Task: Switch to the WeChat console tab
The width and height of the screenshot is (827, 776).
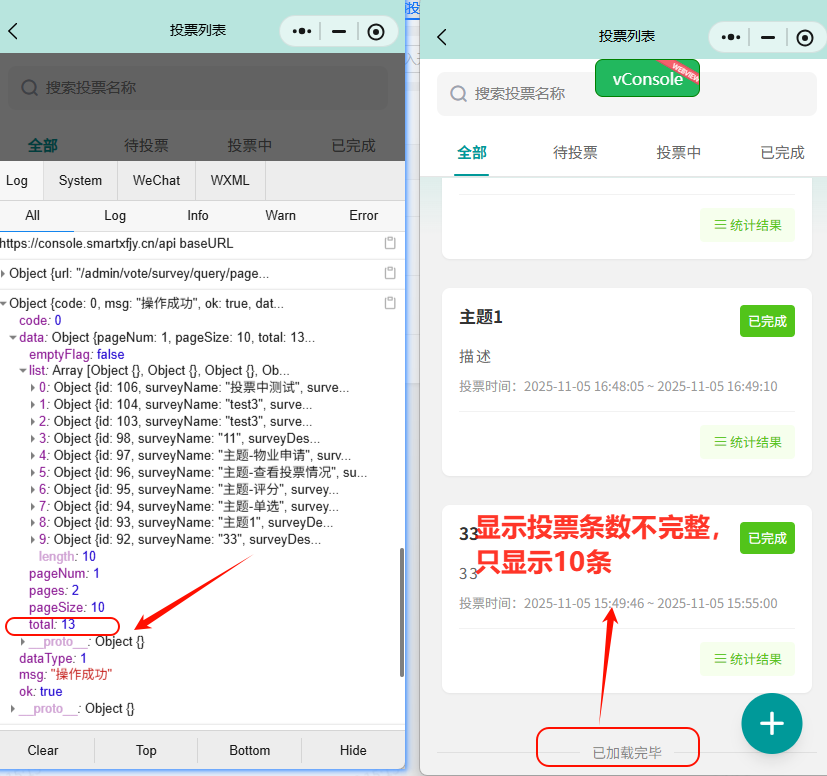Action: coord(156,181)
